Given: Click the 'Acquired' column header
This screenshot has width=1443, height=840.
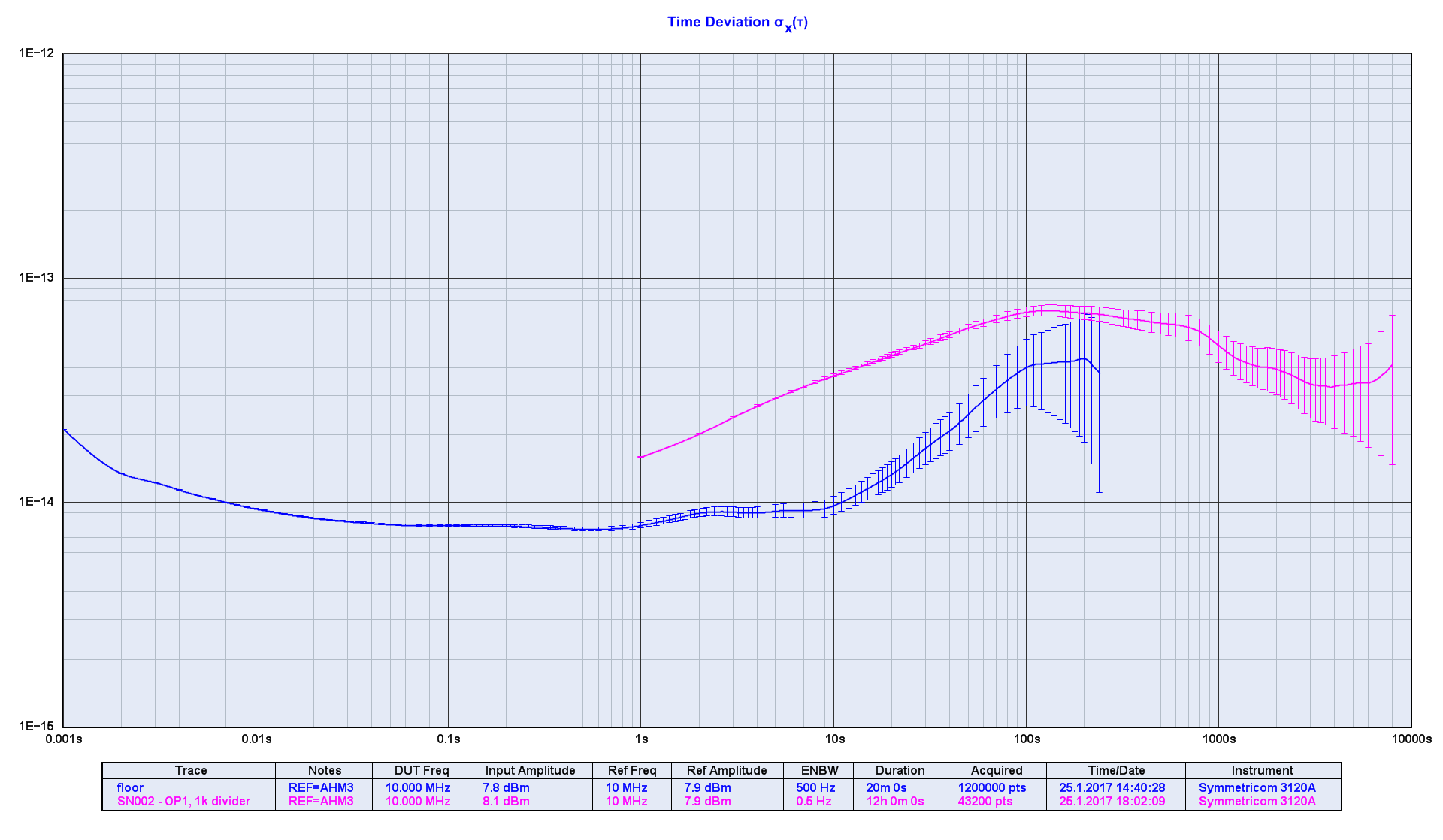Looking at the screenshot, I should coord(997,770).
